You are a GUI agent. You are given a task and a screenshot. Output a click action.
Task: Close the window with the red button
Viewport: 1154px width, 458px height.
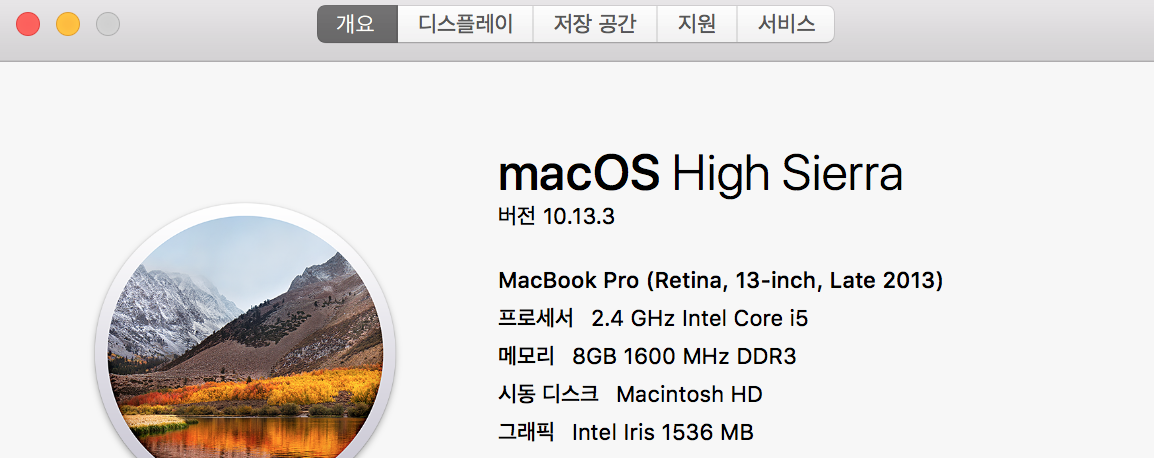28,24
